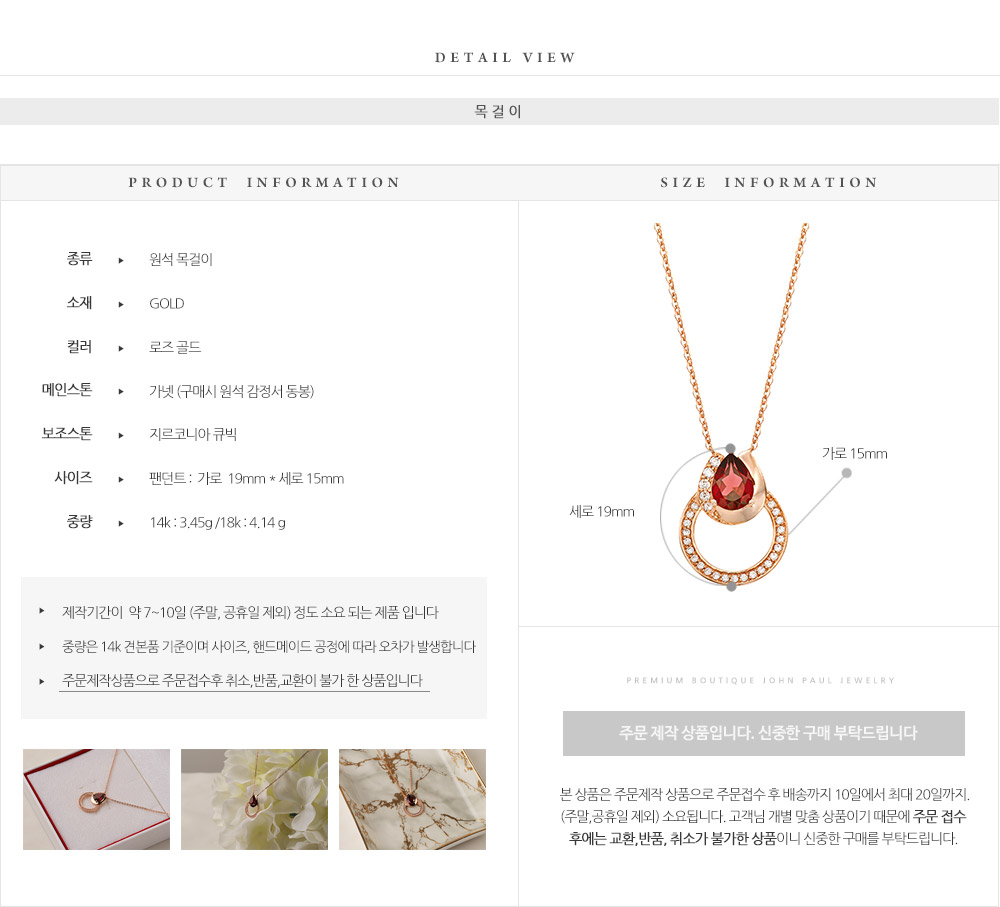The image size is (1000, 907).
Task: Click the arrow bullet beside 종류
Action: click(121, 260)
